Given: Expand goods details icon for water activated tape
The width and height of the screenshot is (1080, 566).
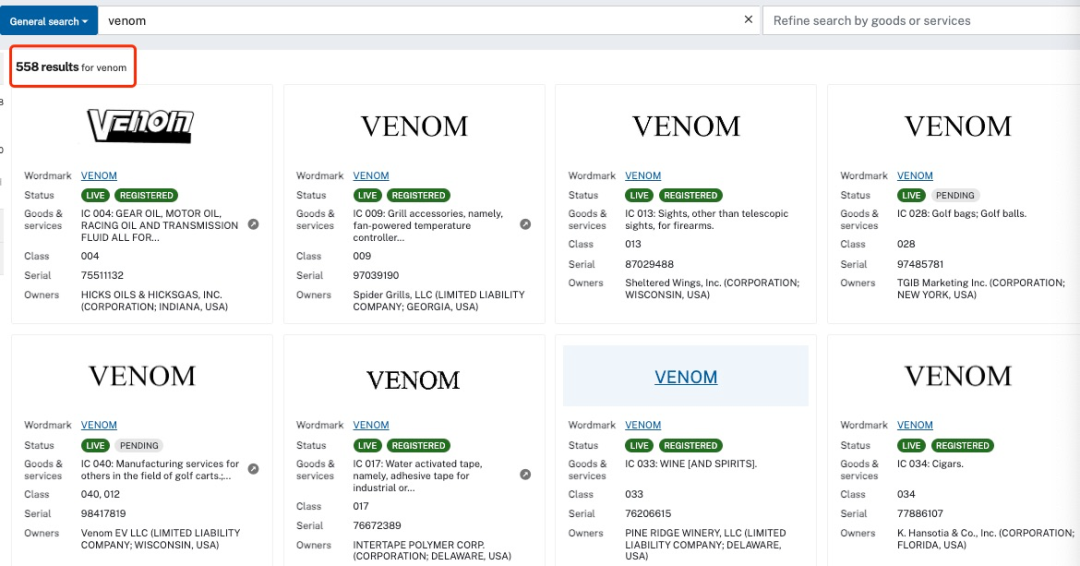Looking at the screenshot, I should [525, 475].
